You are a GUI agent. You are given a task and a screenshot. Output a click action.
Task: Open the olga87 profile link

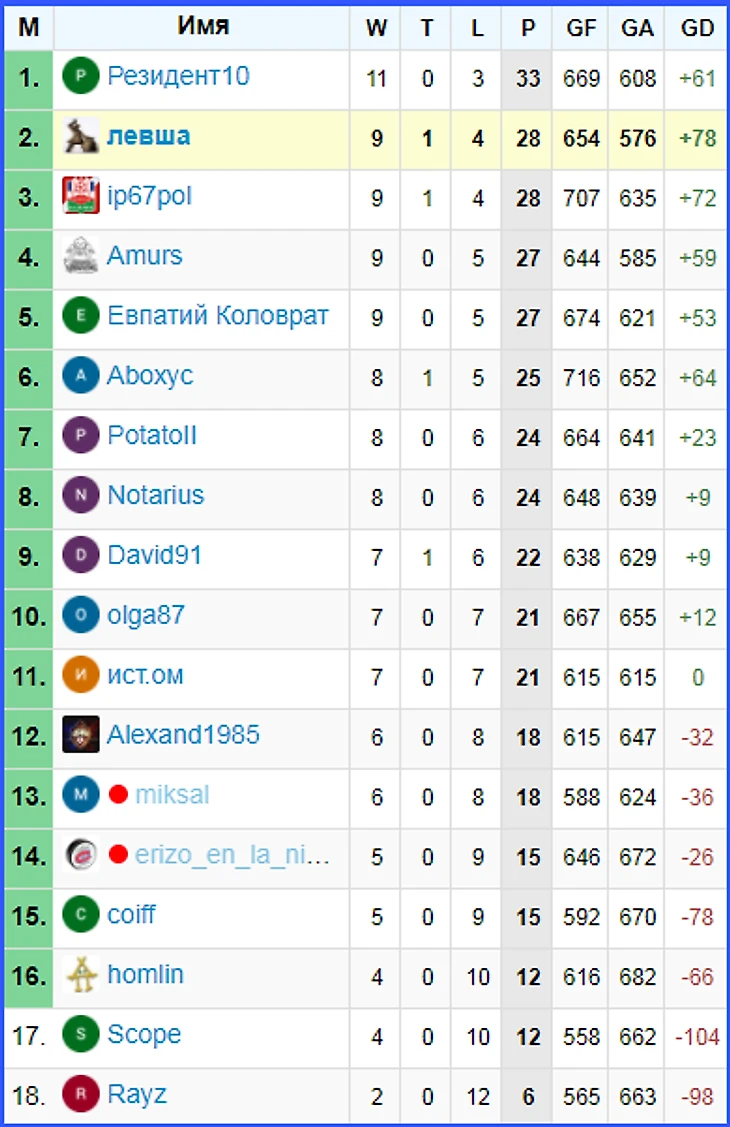[x=146, y=615]
